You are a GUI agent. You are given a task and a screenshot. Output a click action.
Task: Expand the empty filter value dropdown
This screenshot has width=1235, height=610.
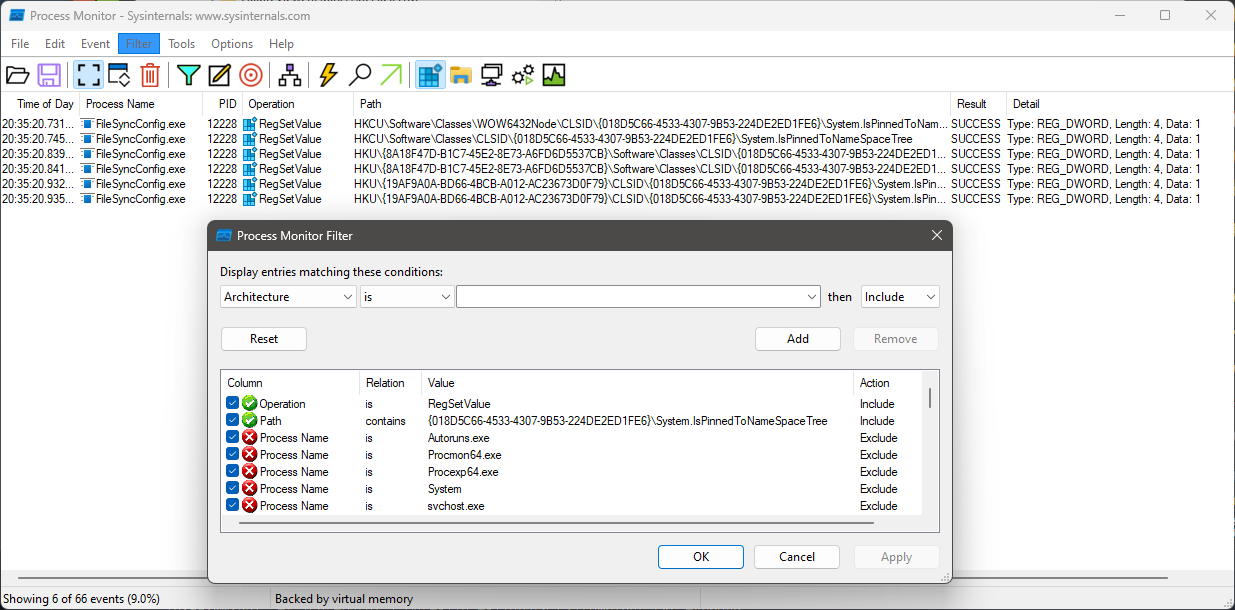coord(813,297)
